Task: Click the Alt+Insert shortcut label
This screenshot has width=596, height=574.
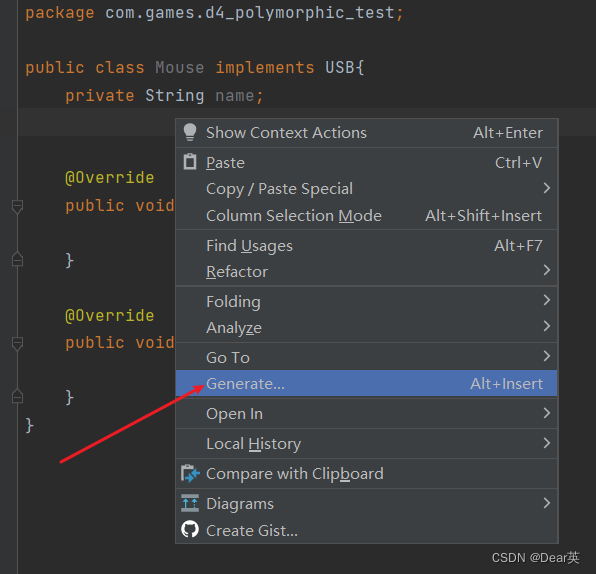Action: pyautogui.click(x=507, y=384)
